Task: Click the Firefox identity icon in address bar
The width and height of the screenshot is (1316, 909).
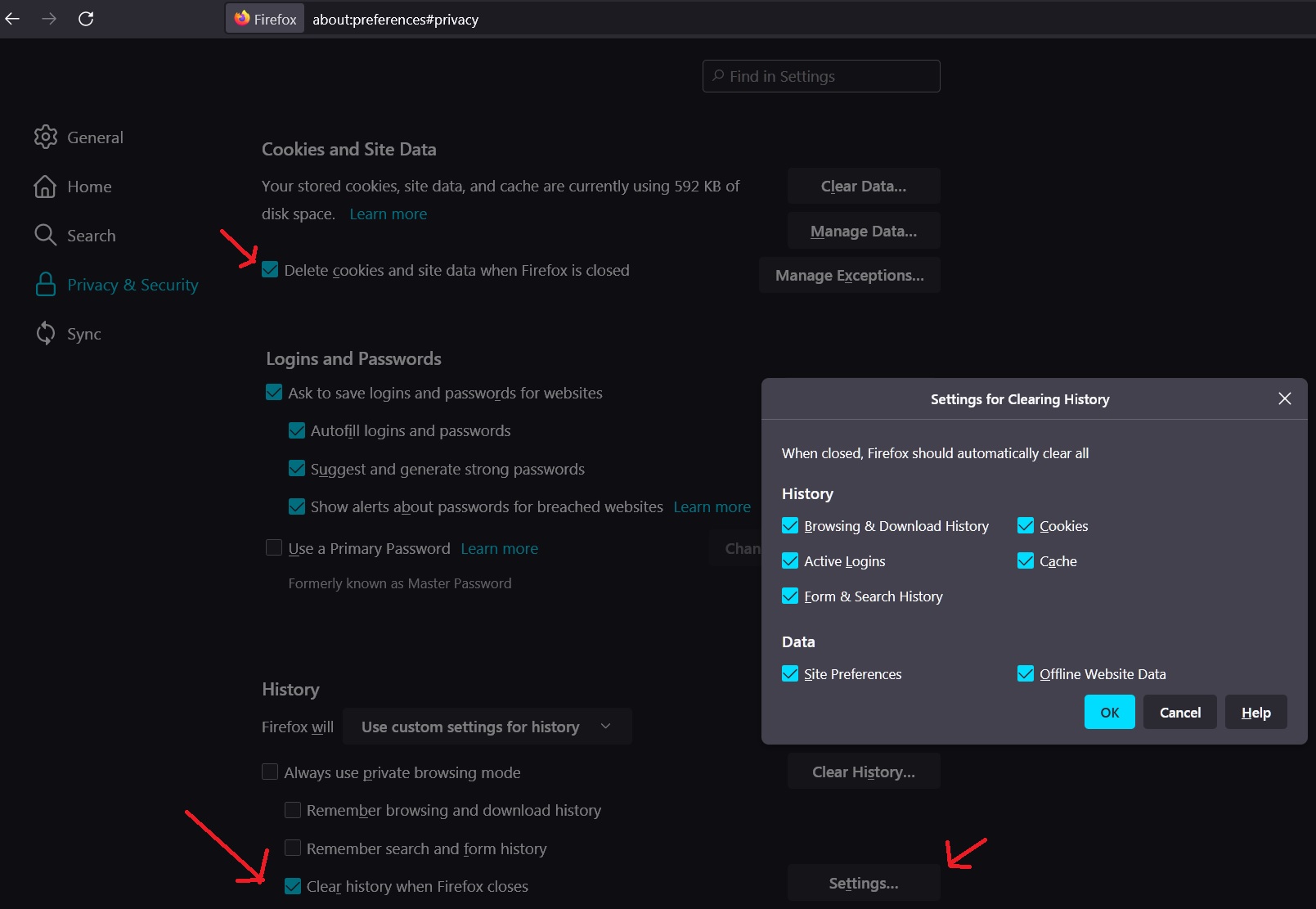Action: click(x=265, y=19)
